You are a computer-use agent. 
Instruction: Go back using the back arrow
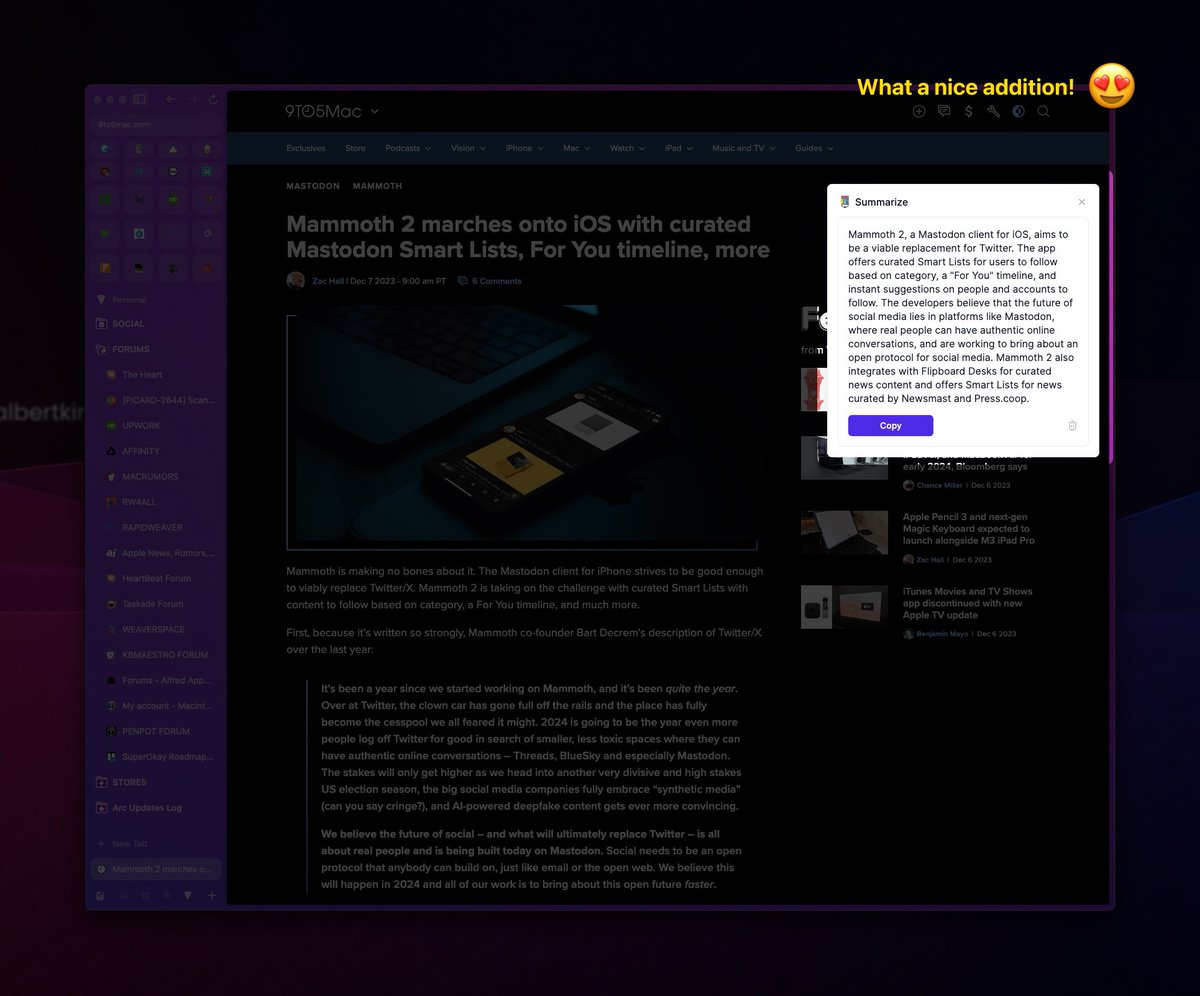click(170, 99)
